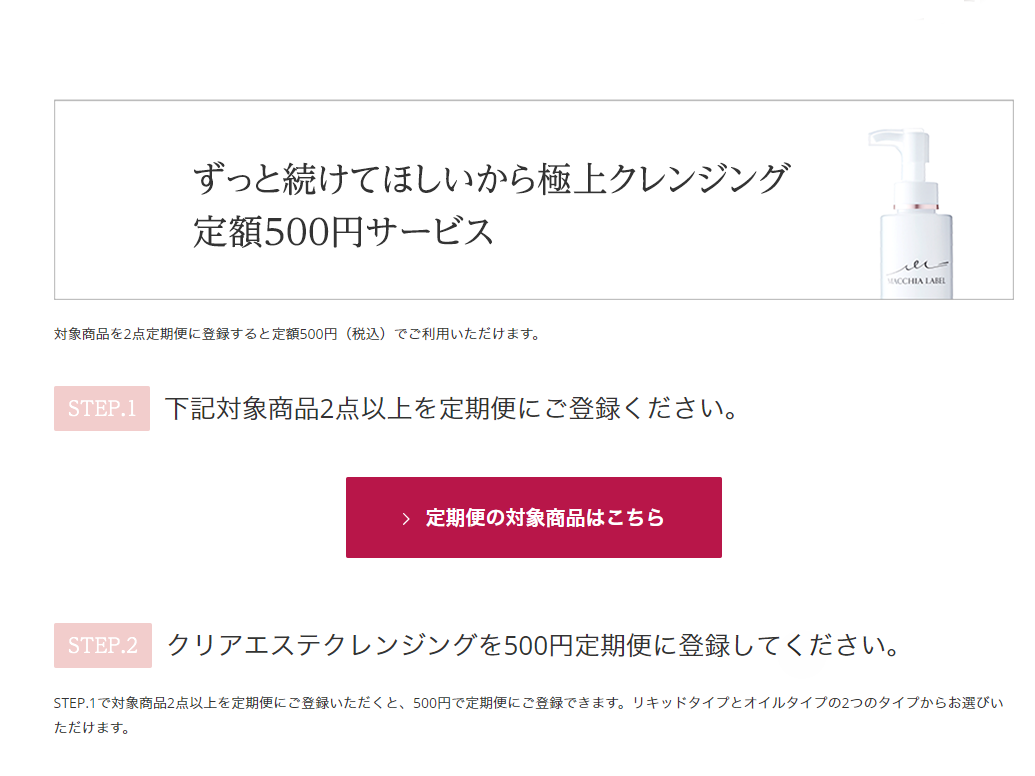
Task: Click the chevron arrow inside the crimson button
Action: click(406, 519)
